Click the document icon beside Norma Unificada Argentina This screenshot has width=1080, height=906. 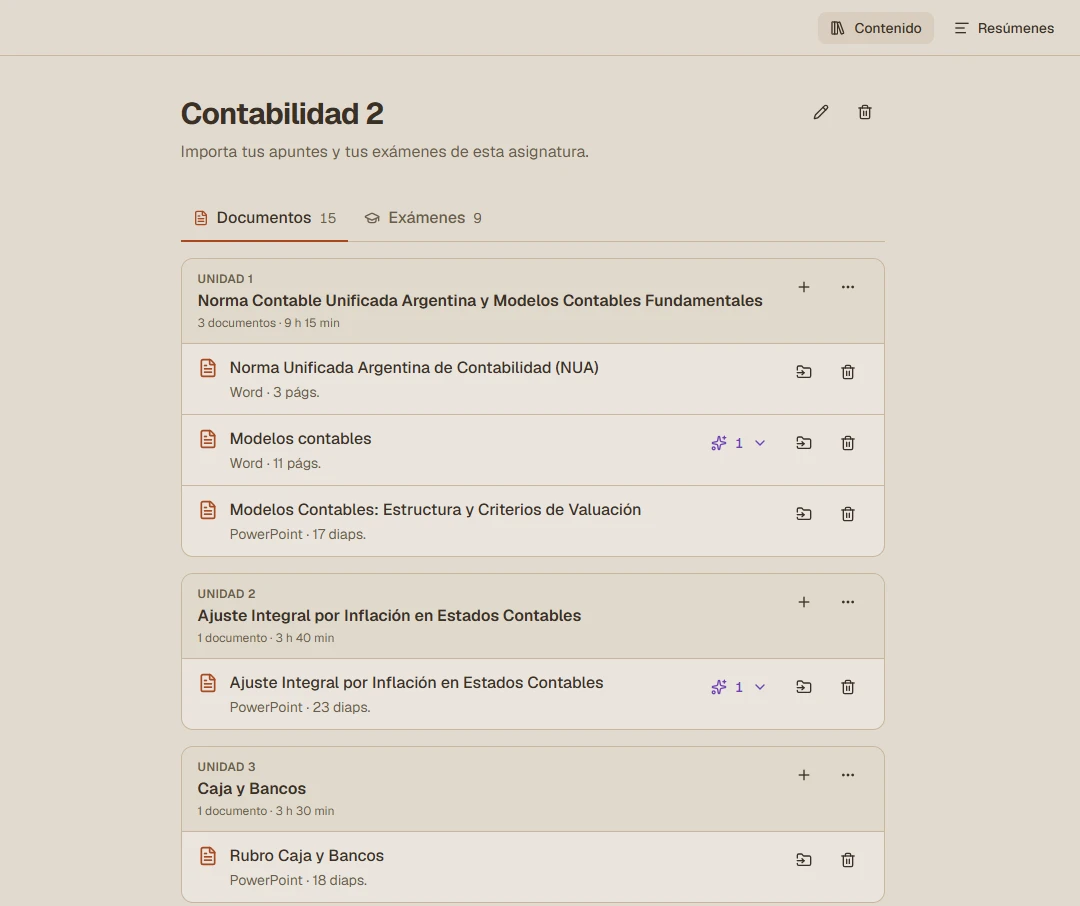[x=208, y=368]
